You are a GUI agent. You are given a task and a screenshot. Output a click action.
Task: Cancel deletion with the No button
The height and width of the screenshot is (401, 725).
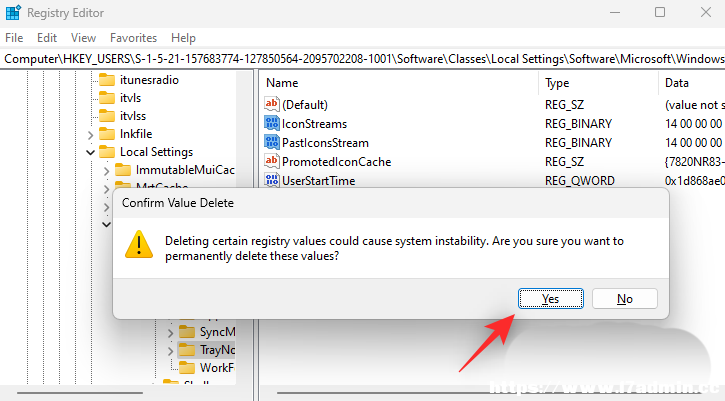coord(625,299)
